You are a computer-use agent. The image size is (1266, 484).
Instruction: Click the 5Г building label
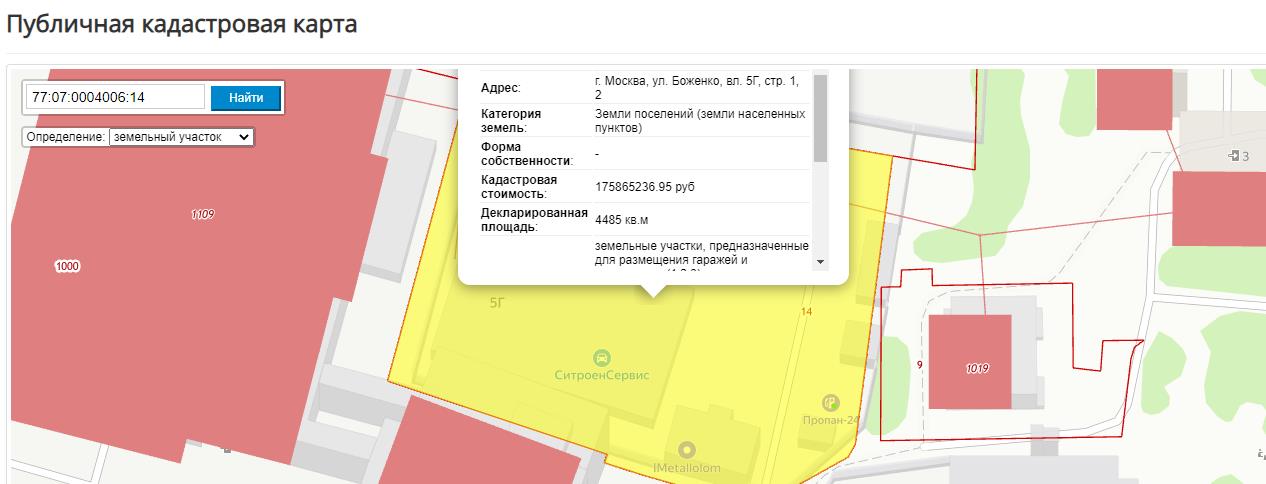497,302
